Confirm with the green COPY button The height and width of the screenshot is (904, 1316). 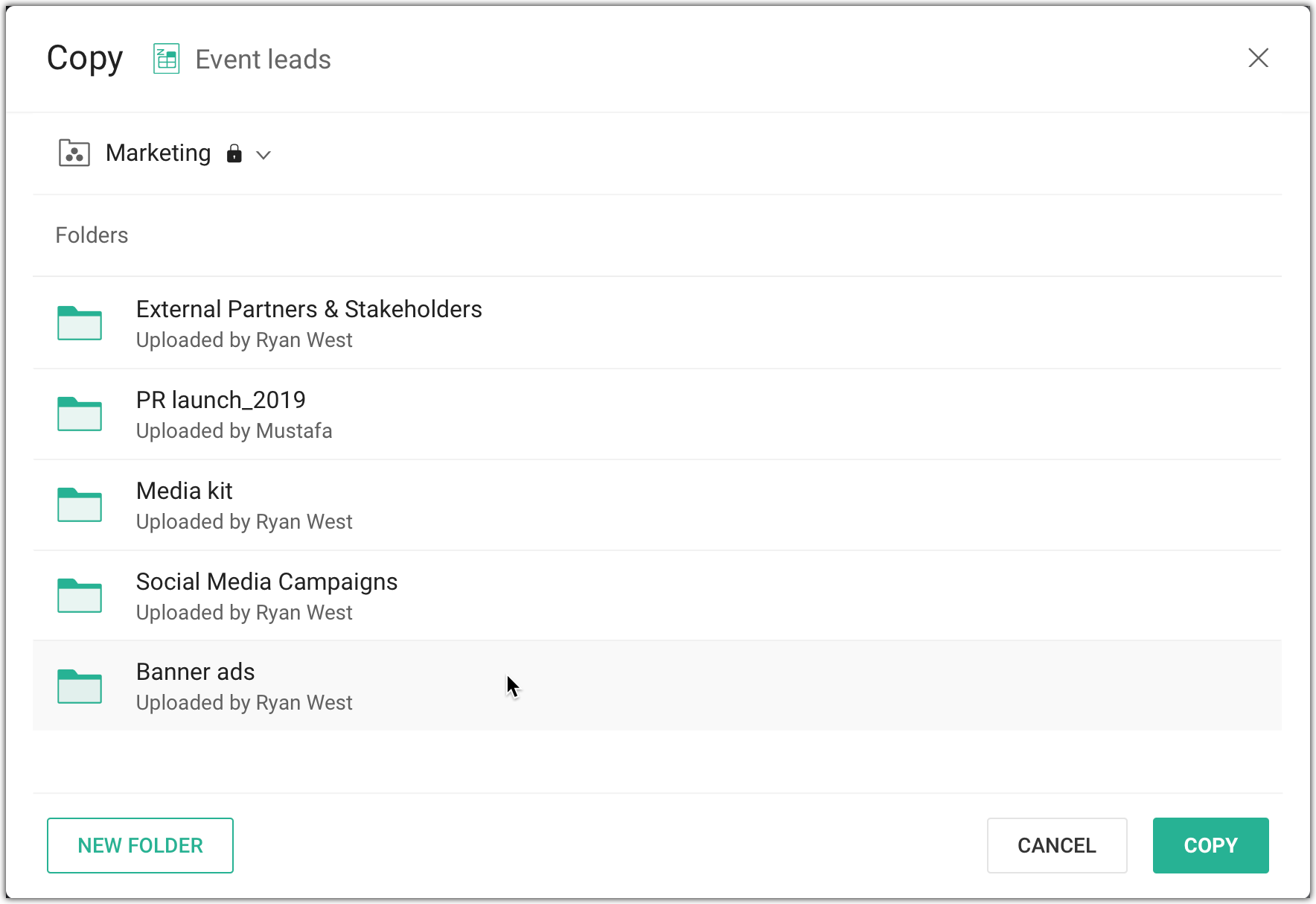pos(1210,845)
